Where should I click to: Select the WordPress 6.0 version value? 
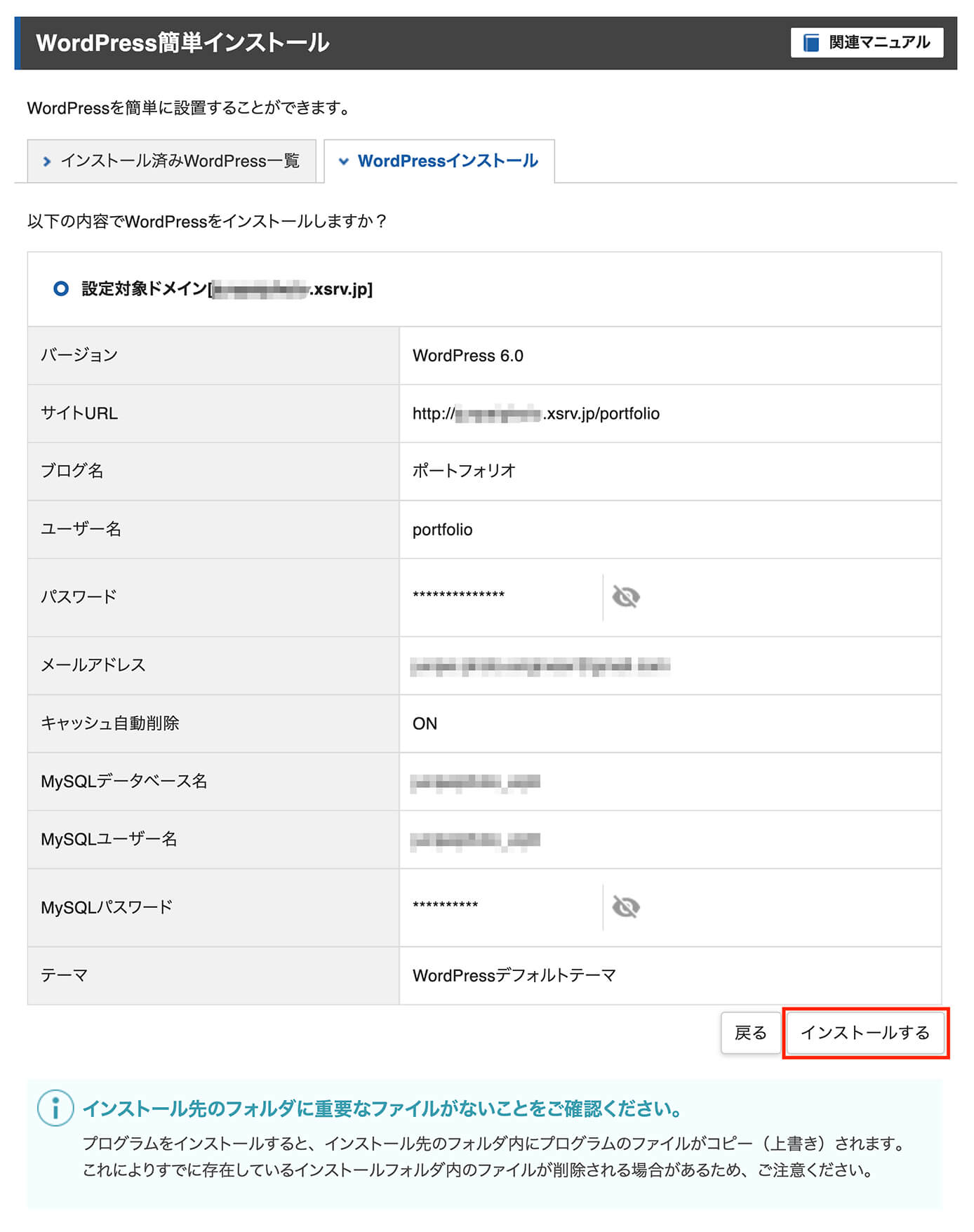(468, 356)
